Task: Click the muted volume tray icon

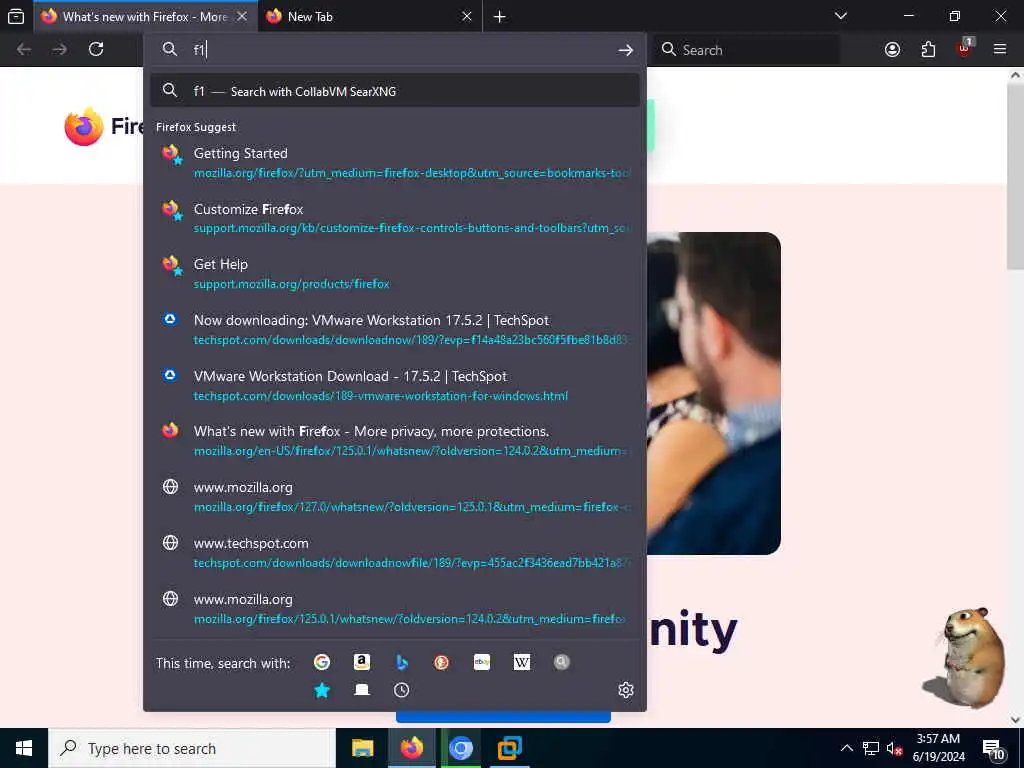Action: (x=894, y=748)
